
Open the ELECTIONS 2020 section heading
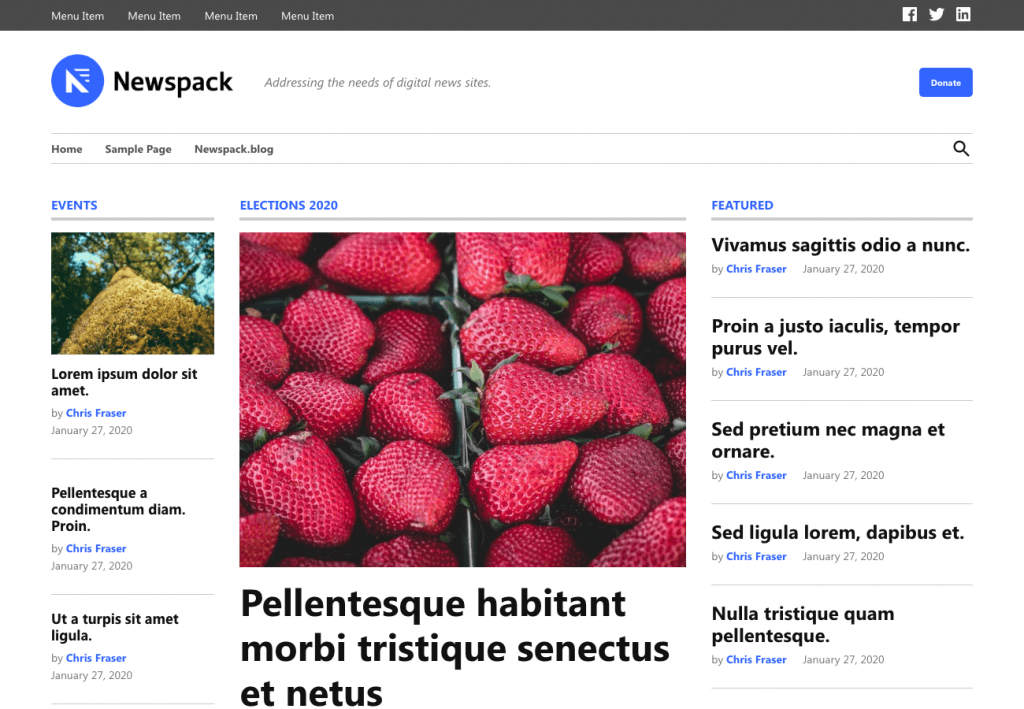[289, 205]
